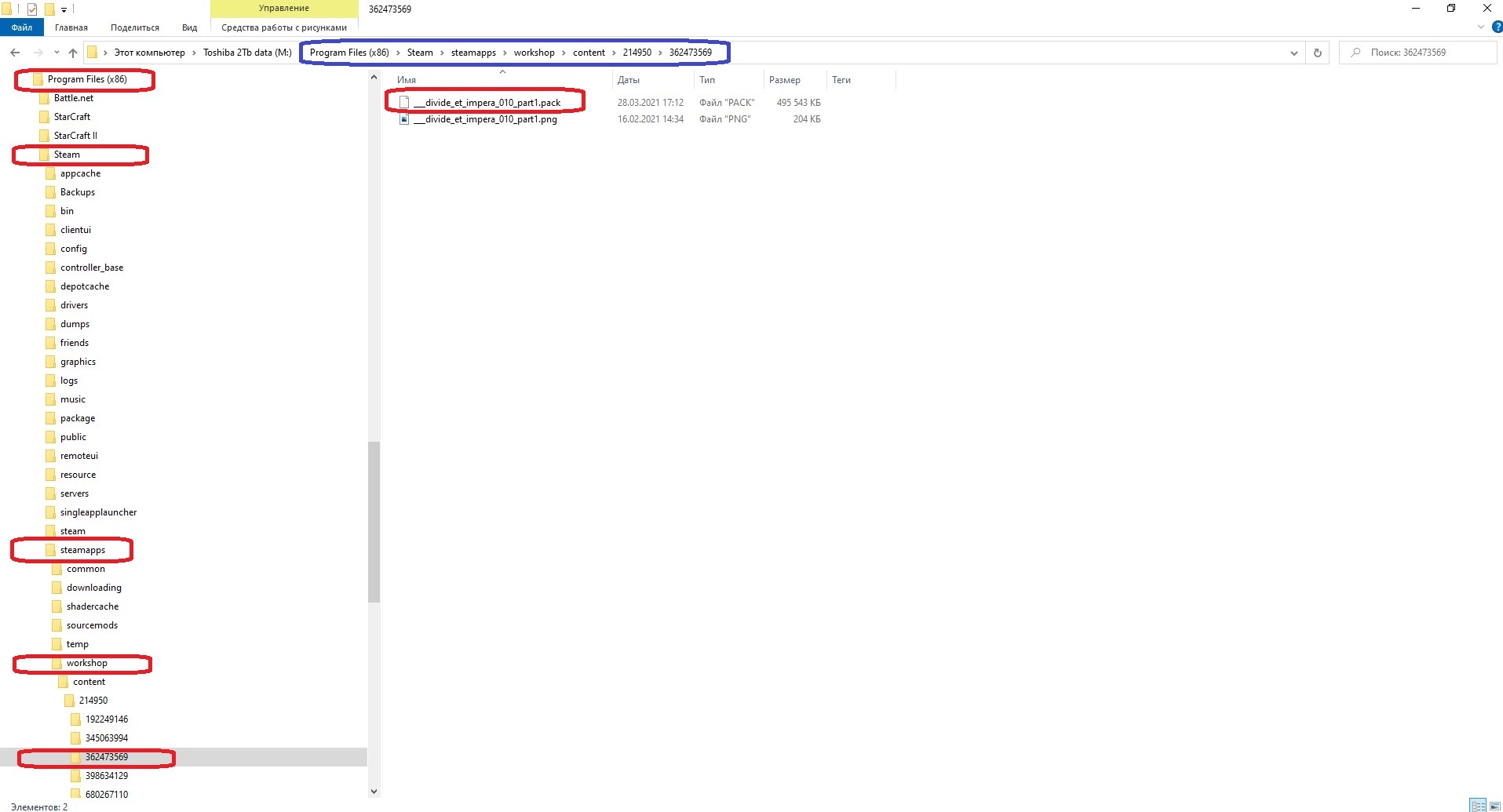The image size is (1503, 812).
Task: Click the Back navigation arrow
Action: coord(15,53)
